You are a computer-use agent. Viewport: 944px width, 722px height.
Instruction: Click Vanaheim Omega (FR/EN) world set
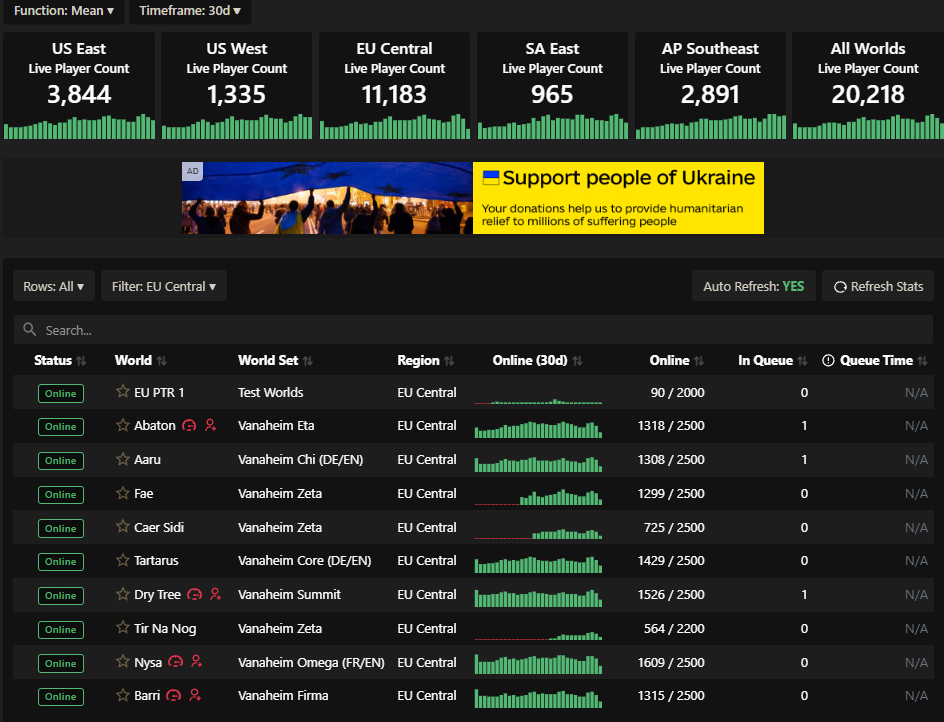tap(311, 662)
